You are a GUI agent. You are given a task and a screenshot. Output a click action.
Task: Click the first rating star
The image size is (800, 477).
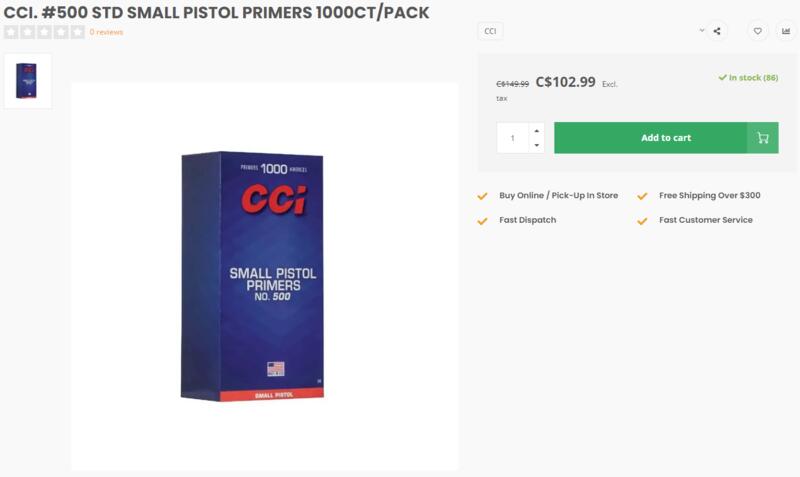tap(11, 32)
